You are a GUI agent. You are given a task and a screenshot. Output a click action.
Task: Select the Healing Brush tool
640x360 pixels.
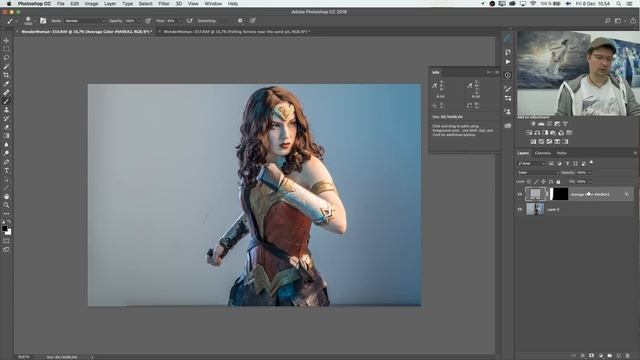pos(6,93)
